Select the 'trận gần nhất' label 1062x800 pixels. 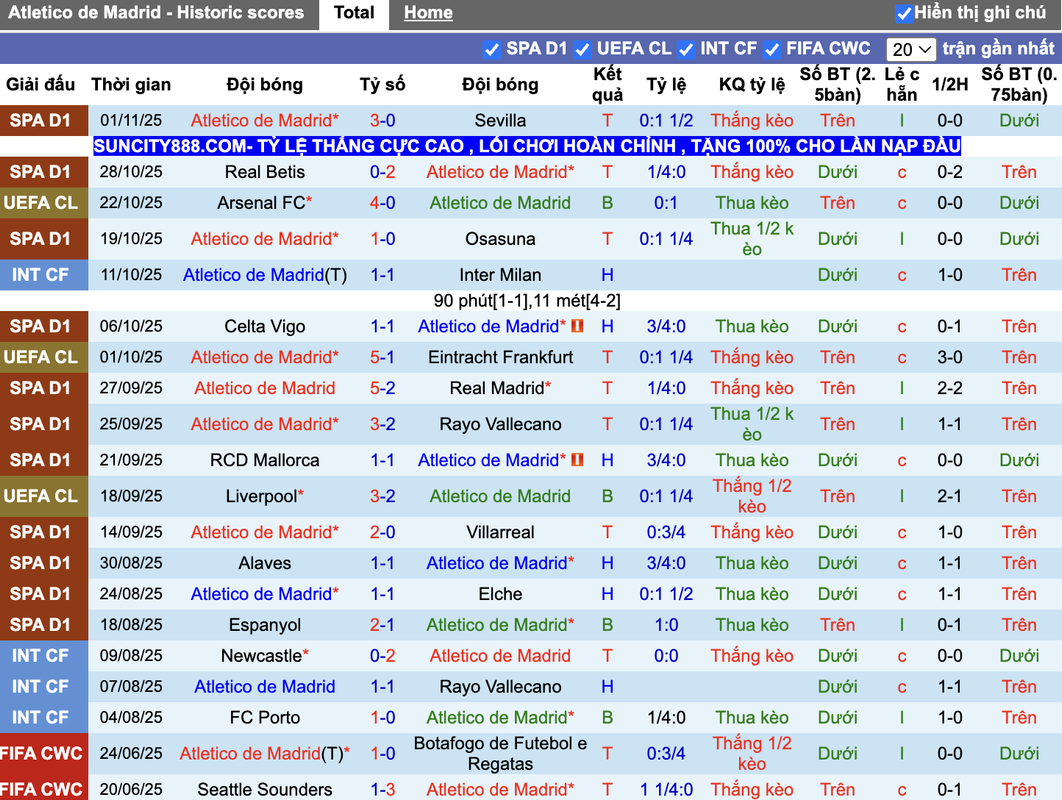[x=998, y=48]
